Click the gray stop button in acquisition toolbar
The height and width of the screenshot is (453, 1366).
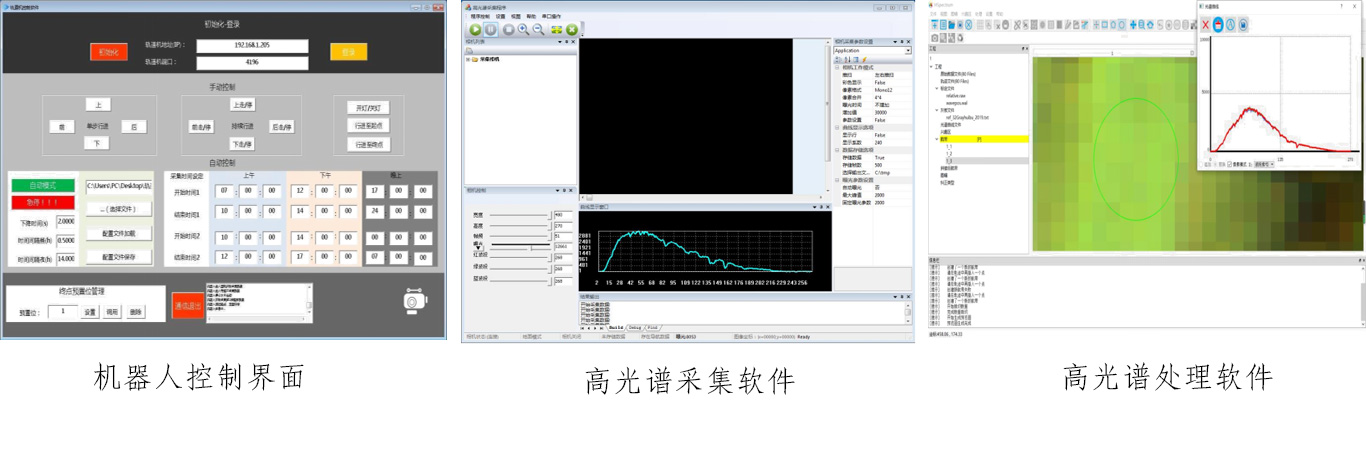click(x=508, y=30)
